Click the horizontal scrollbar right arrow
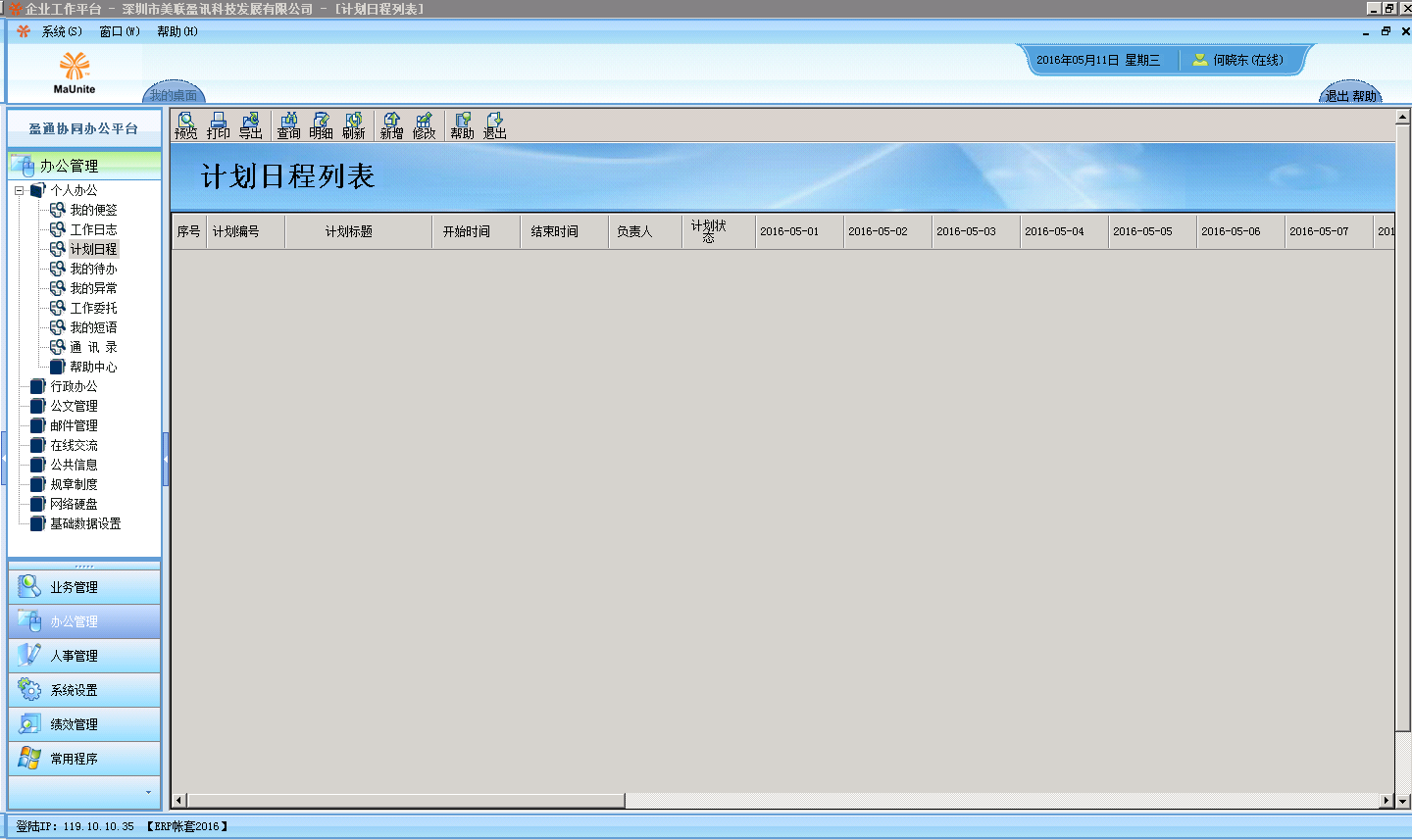 pos(1386,800)
